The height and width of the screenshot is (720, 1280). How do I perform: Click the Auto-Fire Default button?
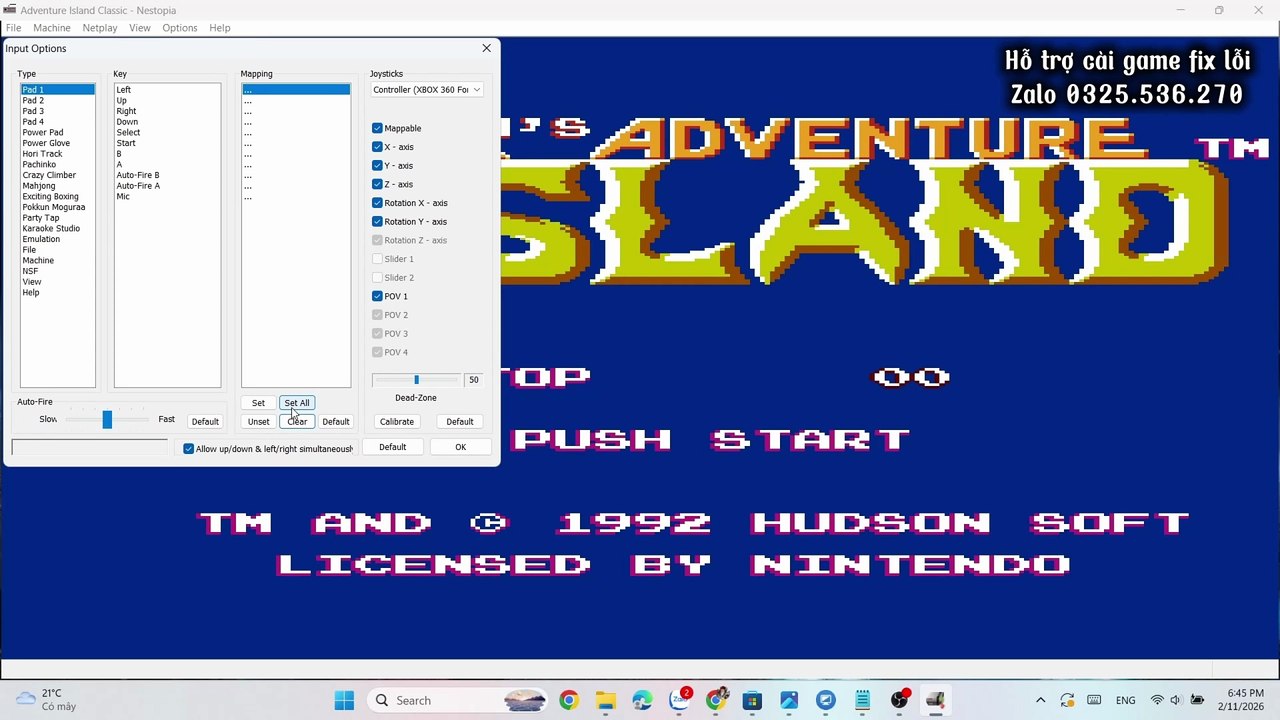click(x=205, y=422)
